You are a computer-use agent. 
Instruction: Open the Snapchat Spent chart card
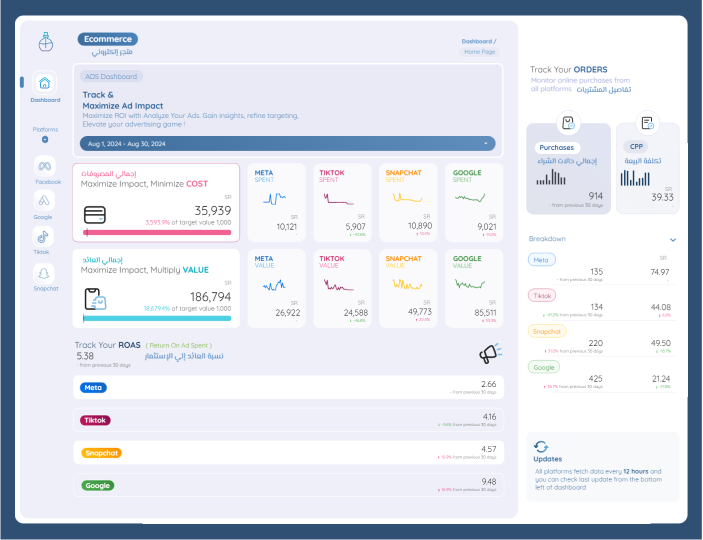pos(408,202)
